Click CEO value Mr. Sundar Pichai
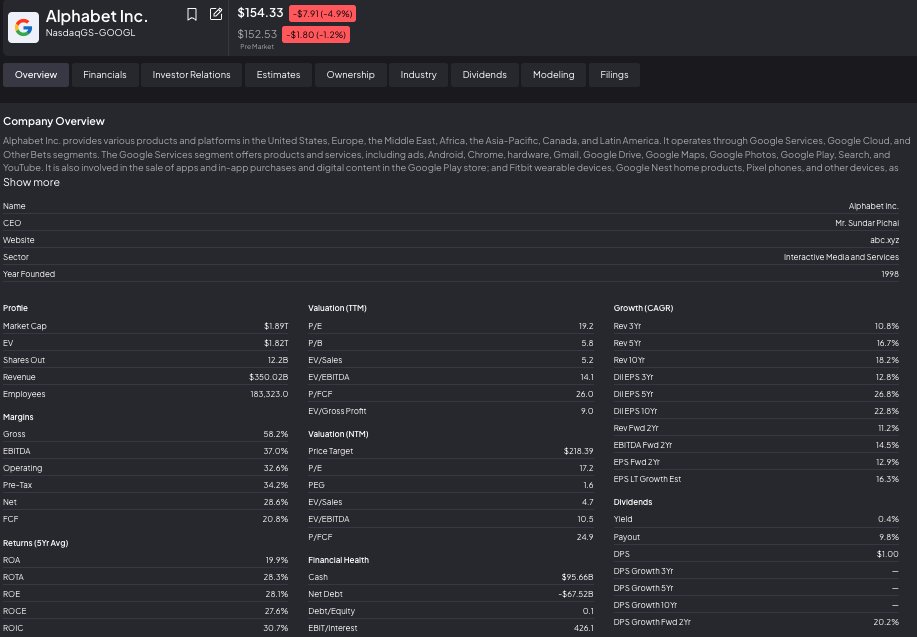 click(867, 223)
